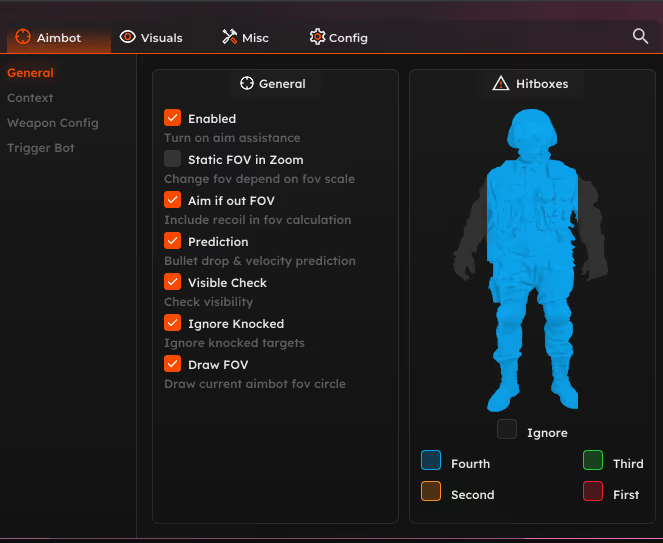The width and height of the screenshot is (663, 543).
Task: Uncheck the Enabled checkbox
Action: pyautogui.click(x=173, y=118)
